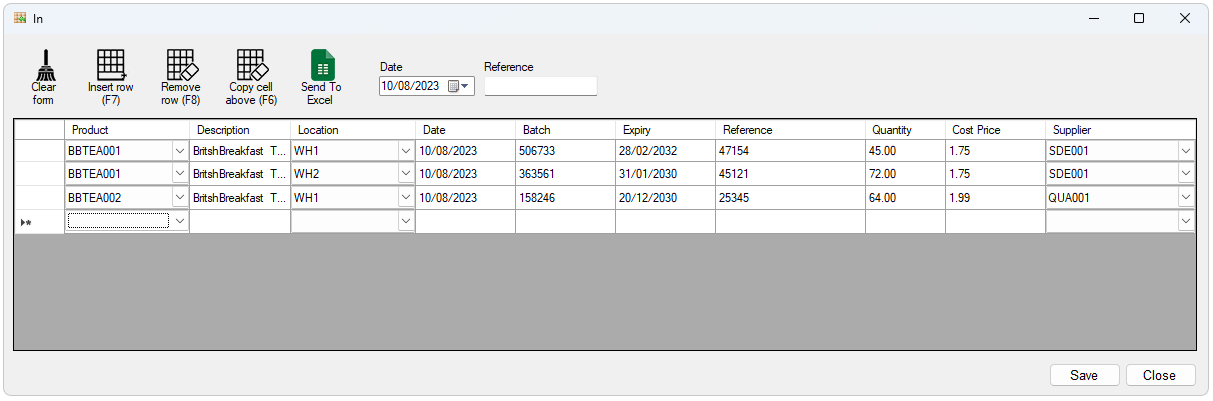Click the Insert row (F7) icon
This screenshot has height=401, width=1213.
pyautogui.click(x=110, y=65)
